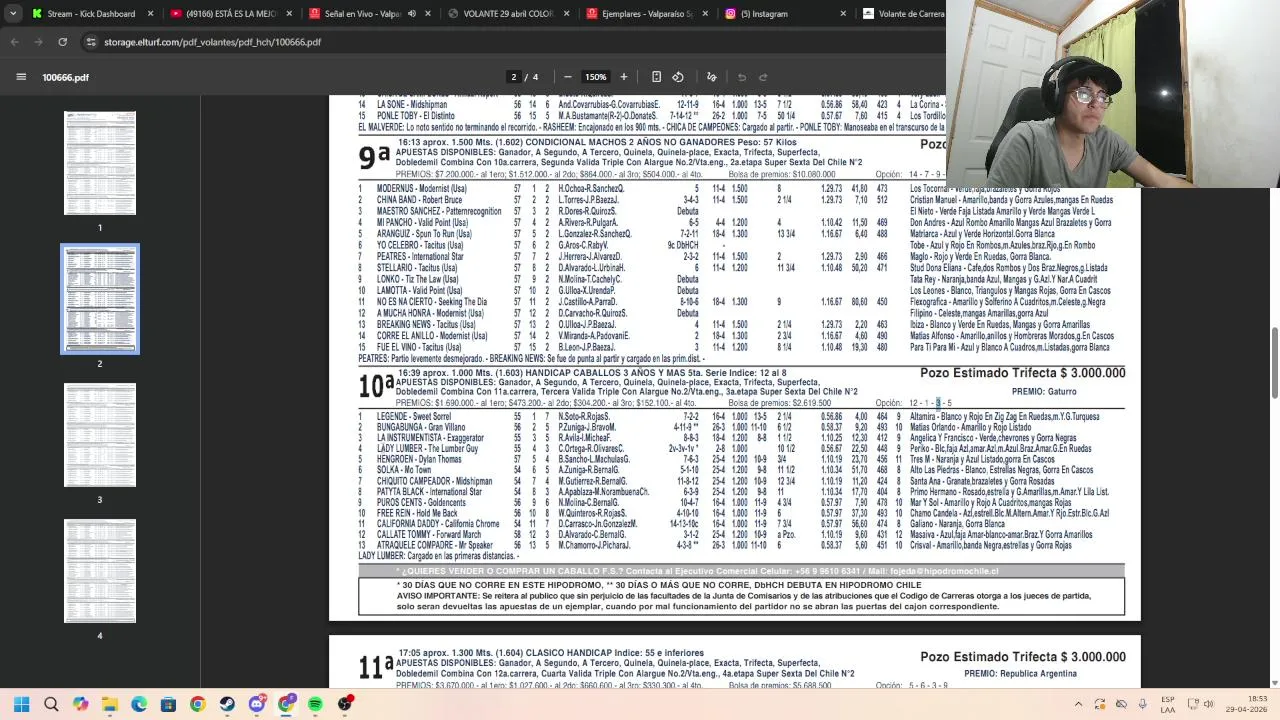Open Spotify from the taskbar
This screenshot has width=1280, height=720.
[x=315, y=704]
